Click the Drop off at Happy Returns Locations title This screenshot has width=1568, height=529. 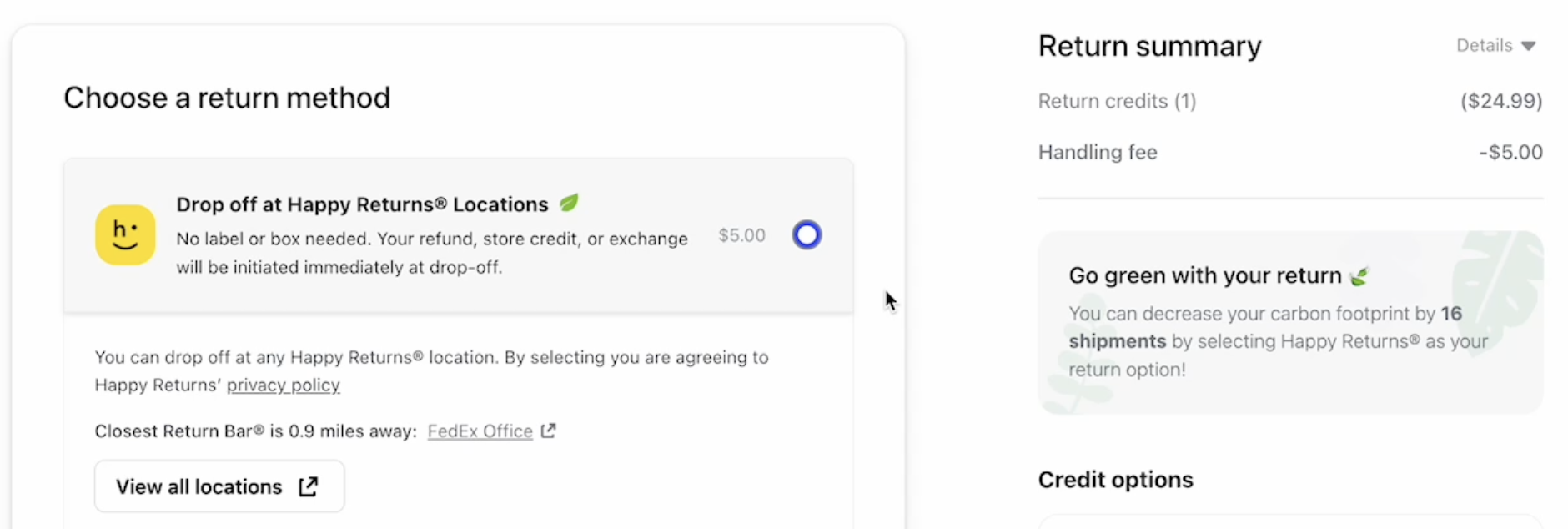click(362, 204)
